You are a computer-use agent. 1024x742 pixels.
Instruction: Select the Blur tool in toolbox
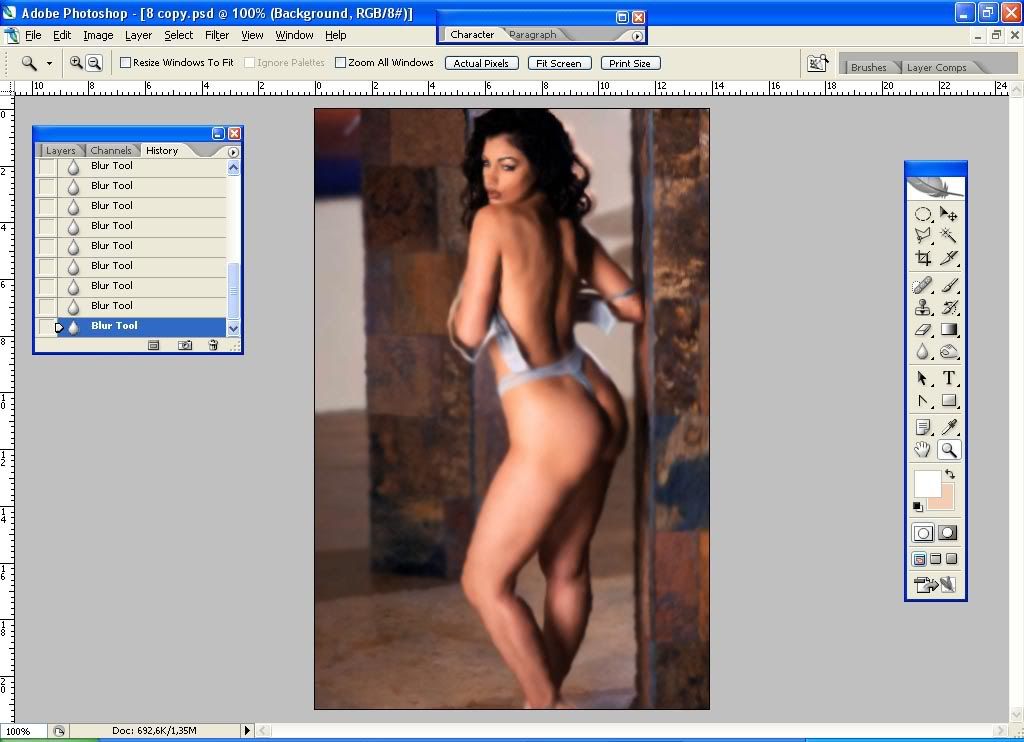923,351
